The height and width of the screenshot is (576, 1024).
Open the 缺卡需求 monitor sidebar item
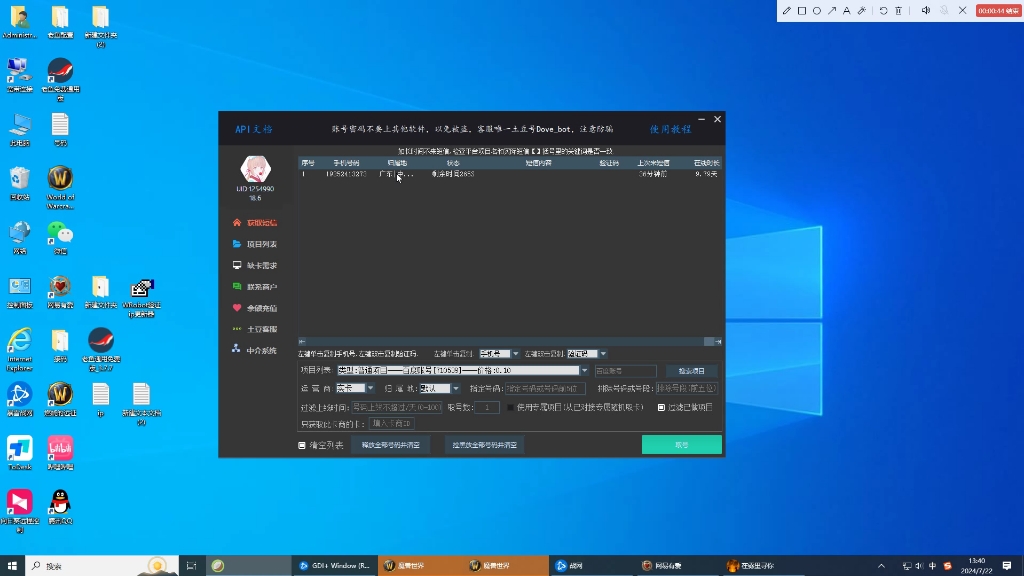[x=255, y=266]
